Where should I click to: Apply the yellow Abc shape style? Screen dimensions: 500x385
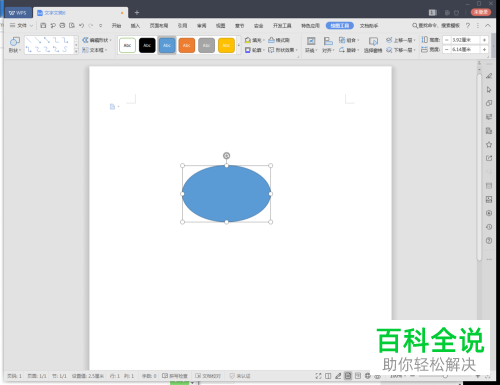click(226, 45)
